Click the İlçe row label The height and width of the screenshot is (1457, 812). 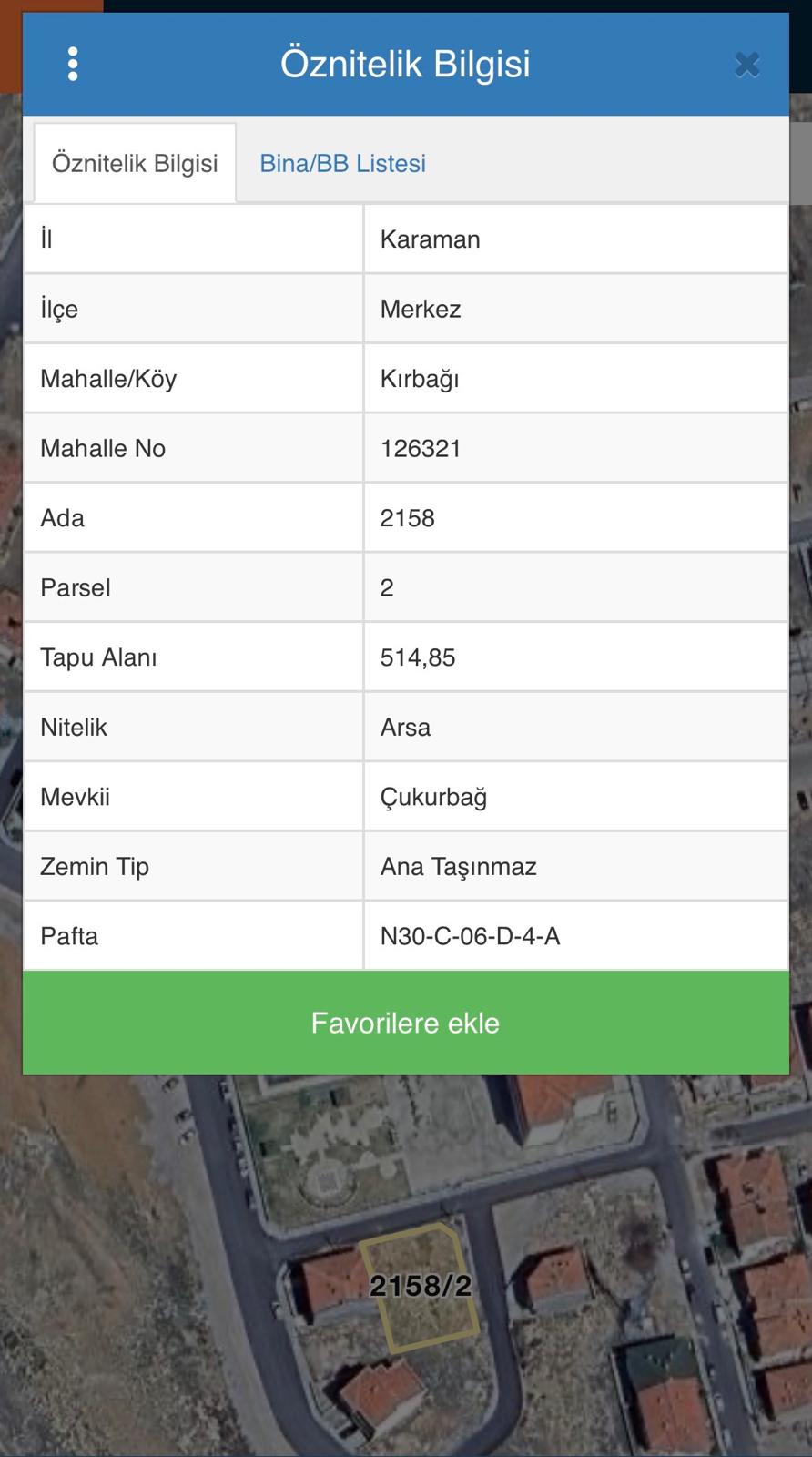tap(59, 310)
